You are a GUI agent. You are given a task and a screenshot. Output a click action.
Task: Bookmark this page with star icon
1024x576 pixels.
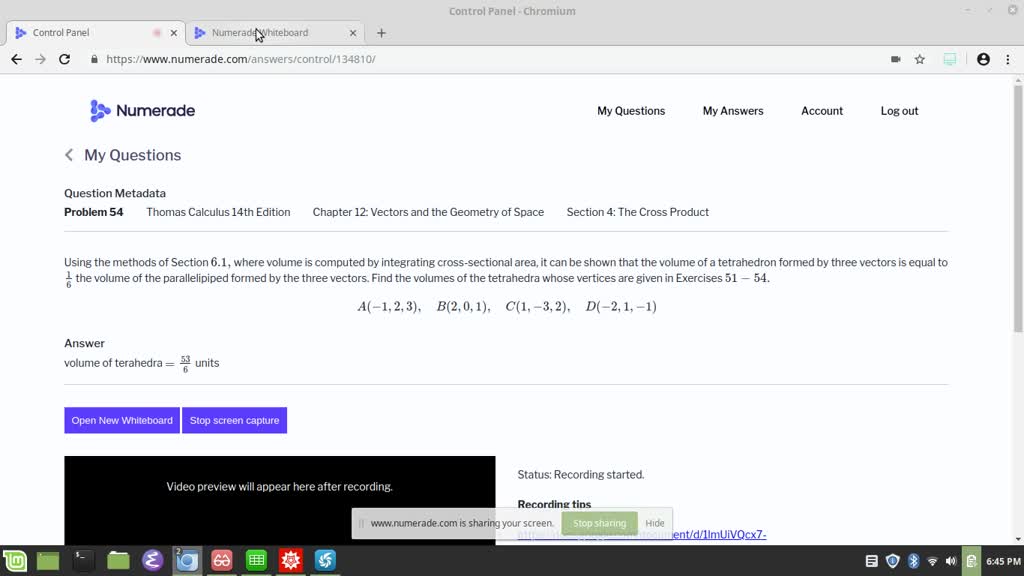(x=919, y=59)
